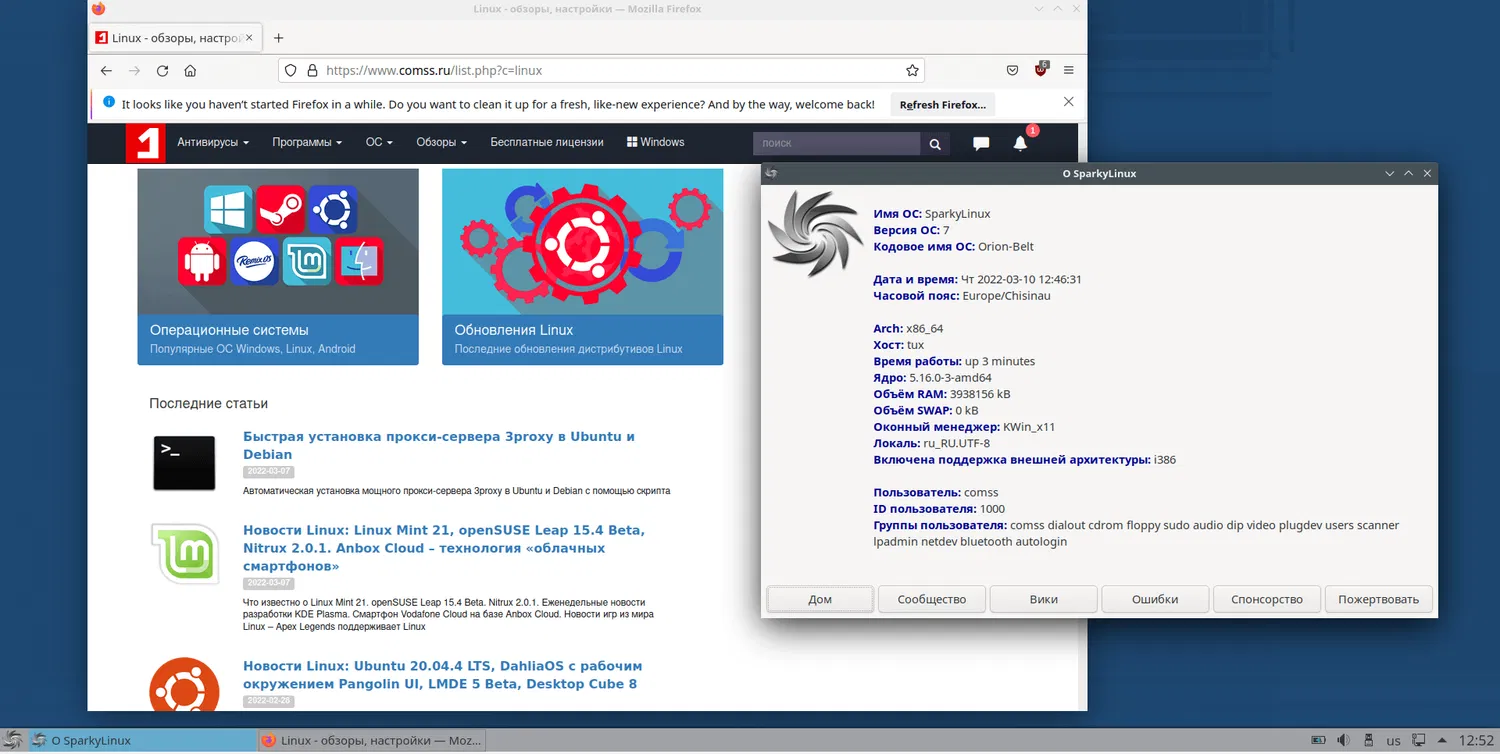Open the uBlock Origin extension icon

[x=1041, y=70]
